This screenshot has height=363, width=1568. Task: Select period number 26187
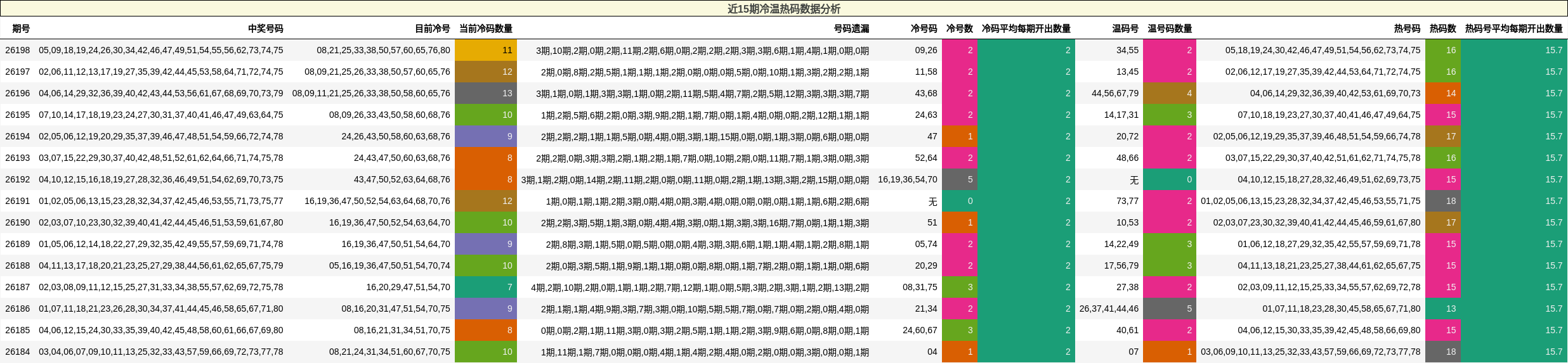pos(18,287)
